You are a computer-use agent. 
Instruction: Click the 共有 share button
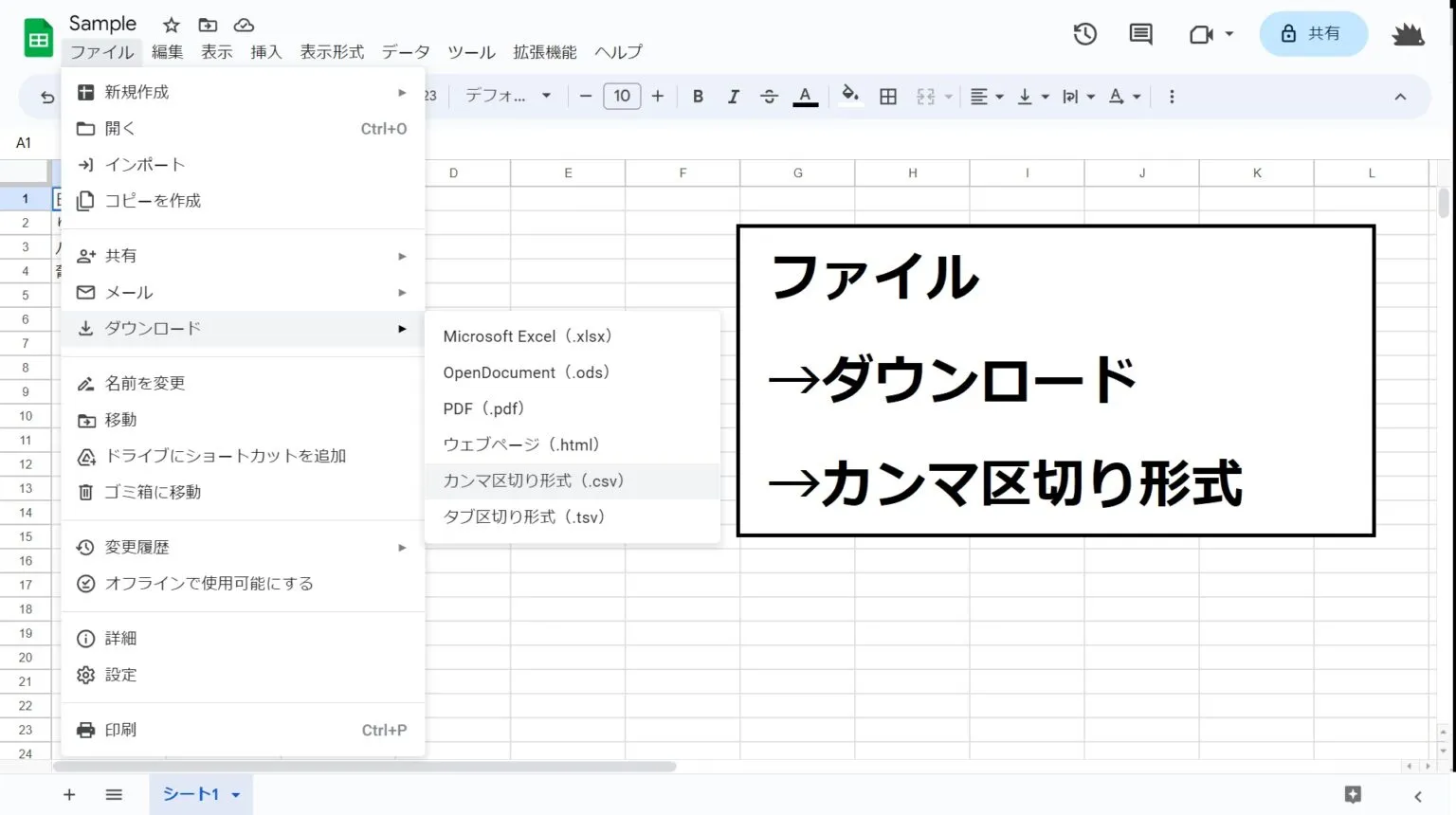pos(1313,34)
